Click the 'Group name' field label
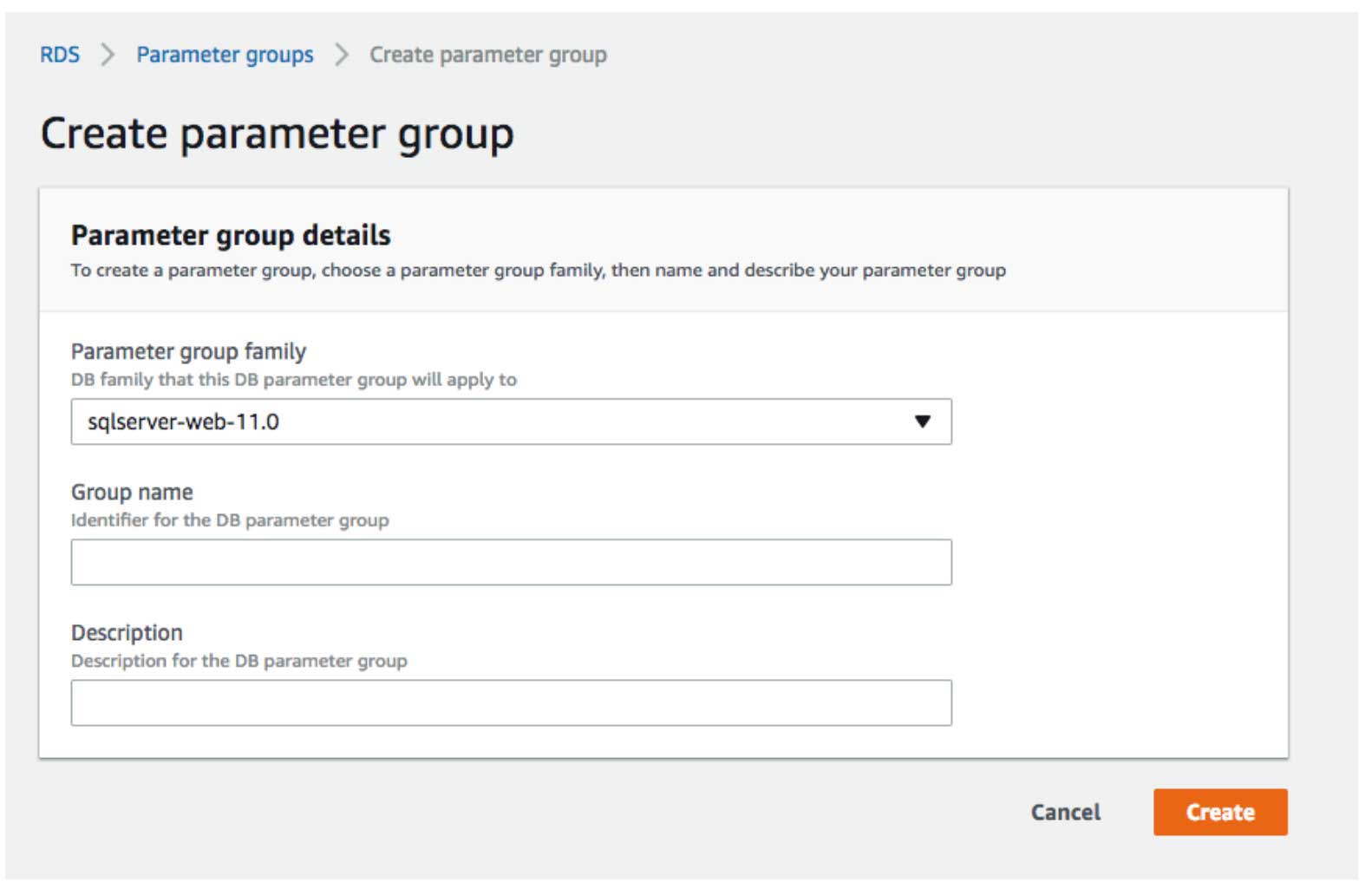1372x895 pixels. pyautogui.click(x=132, y=492)
